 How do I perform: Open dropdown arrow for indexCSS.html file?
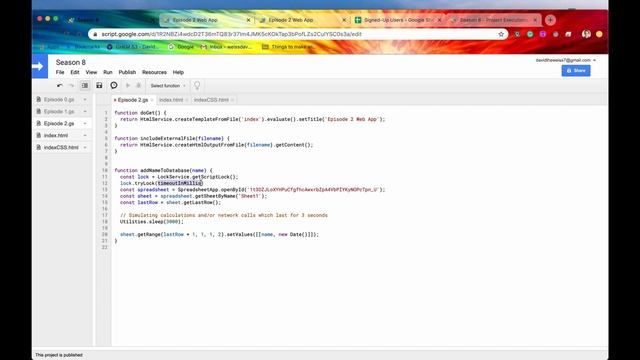tap(85, 147)
